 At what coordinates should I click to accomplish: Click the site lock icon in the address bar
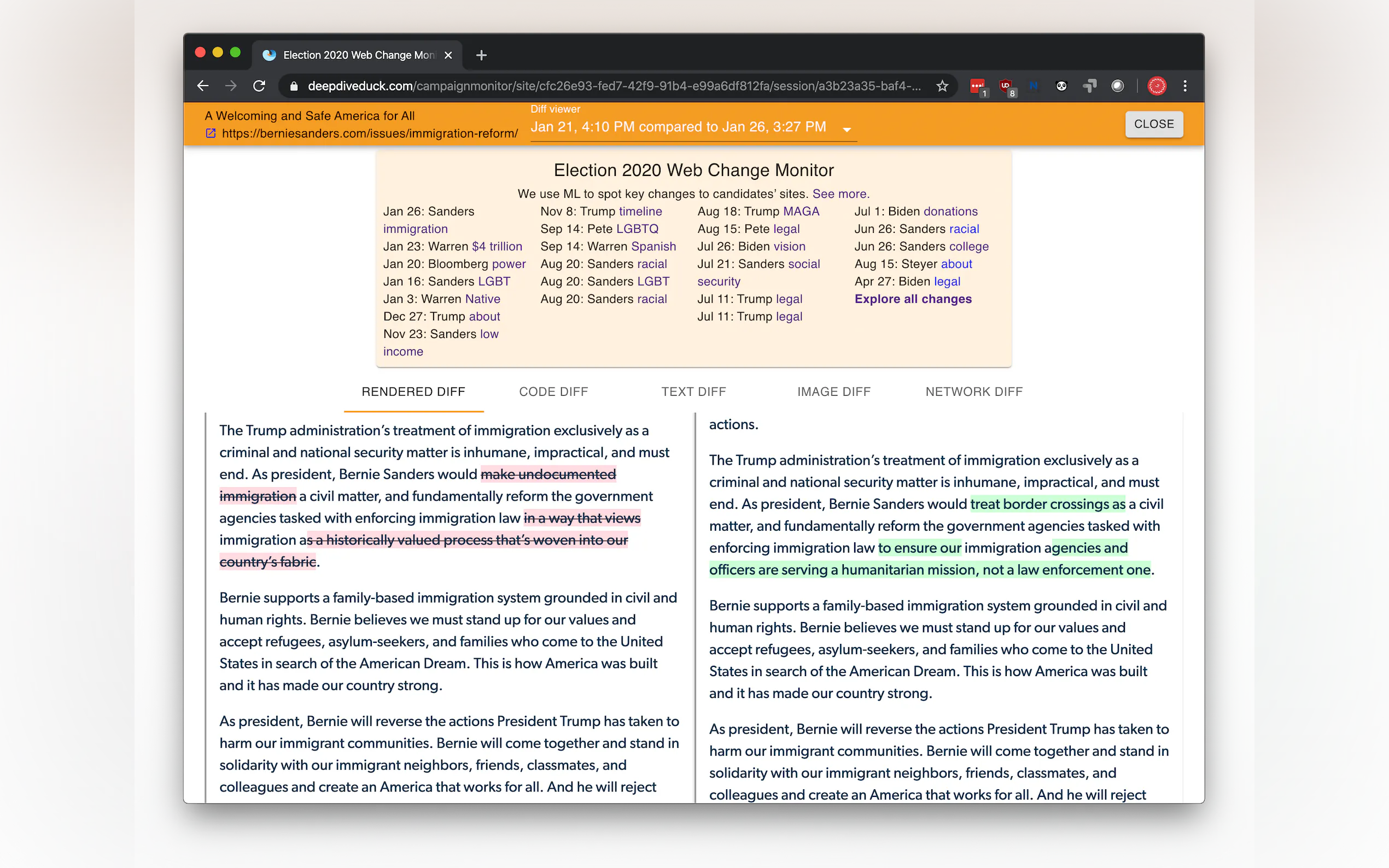coord(294,86)
